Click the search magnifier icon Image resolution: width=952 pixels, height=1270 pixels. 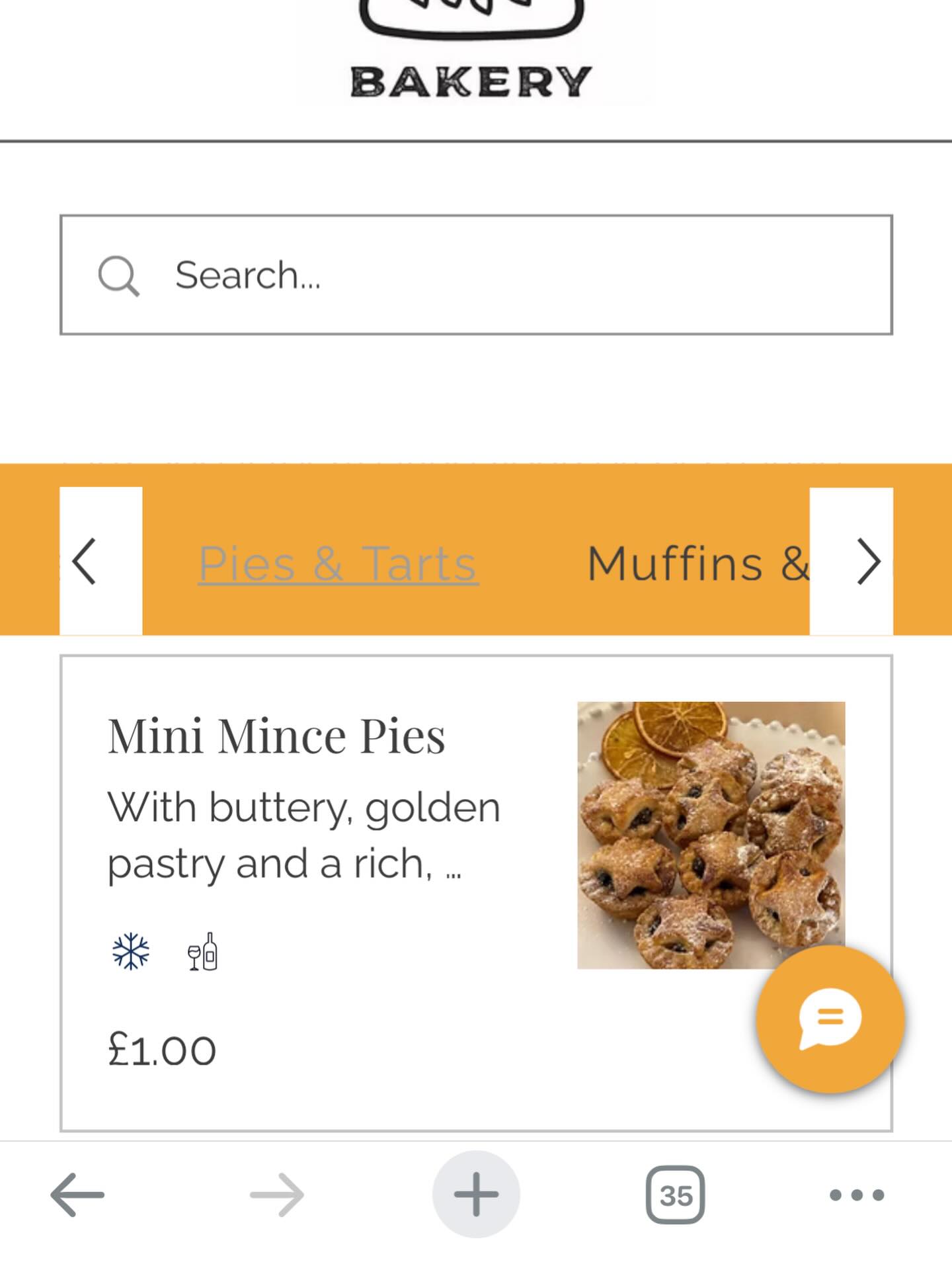(x=119, y=276)
